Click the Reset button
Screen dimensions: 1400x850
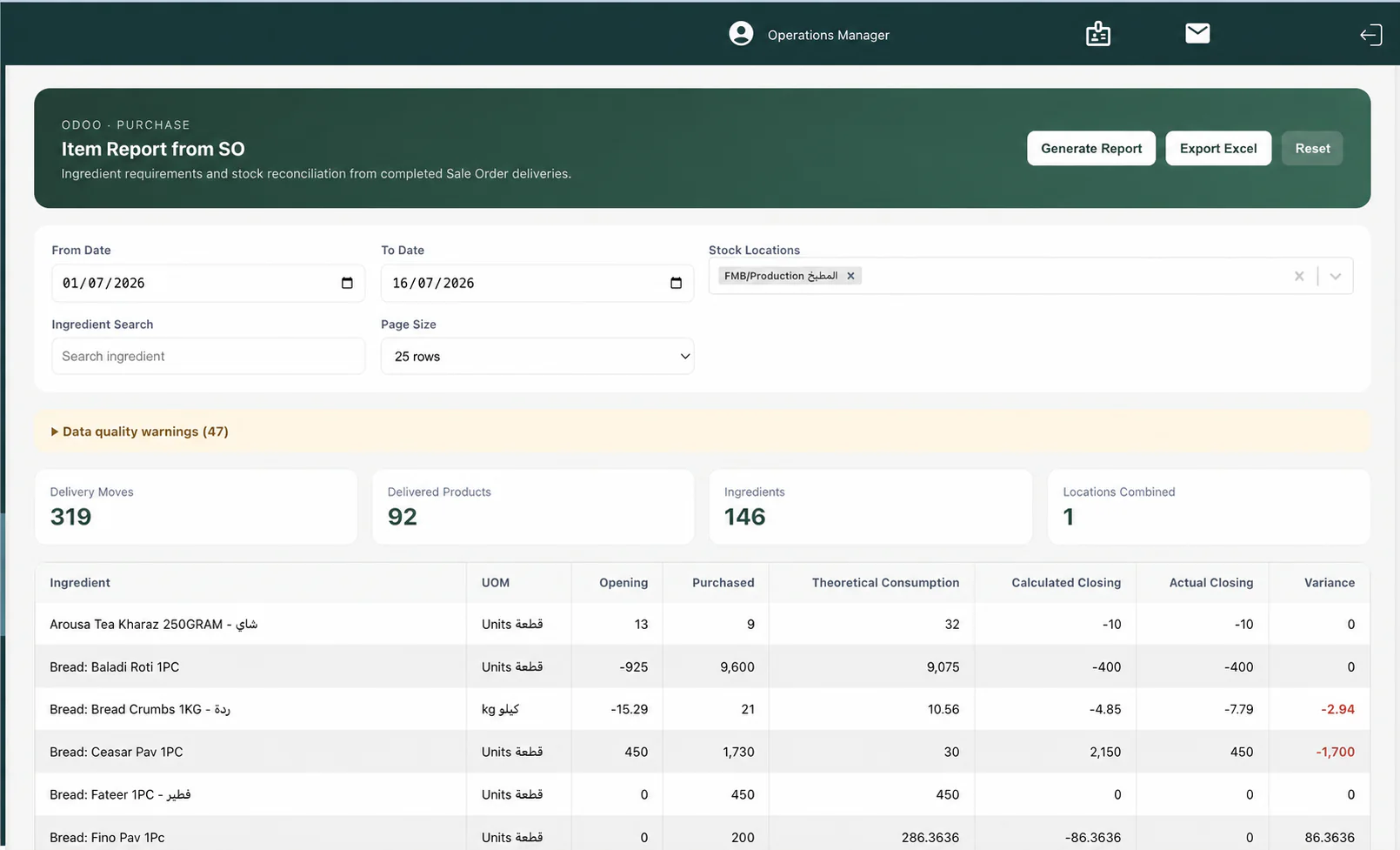pos(1312,148)
